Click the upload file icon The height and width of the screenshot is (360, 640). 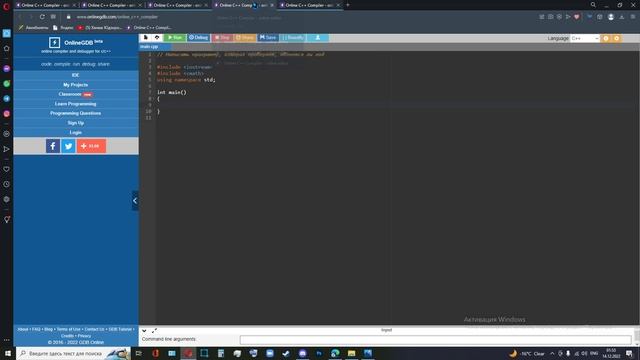157,38
